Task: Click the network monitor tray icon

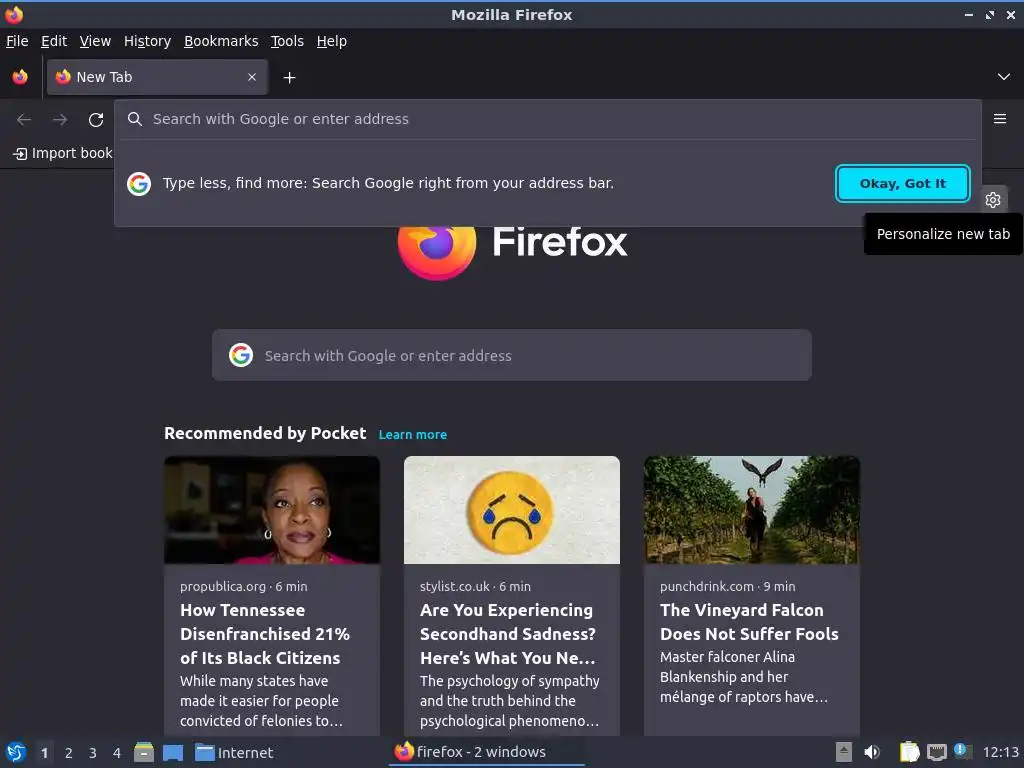Action: [x=937, y=752]
